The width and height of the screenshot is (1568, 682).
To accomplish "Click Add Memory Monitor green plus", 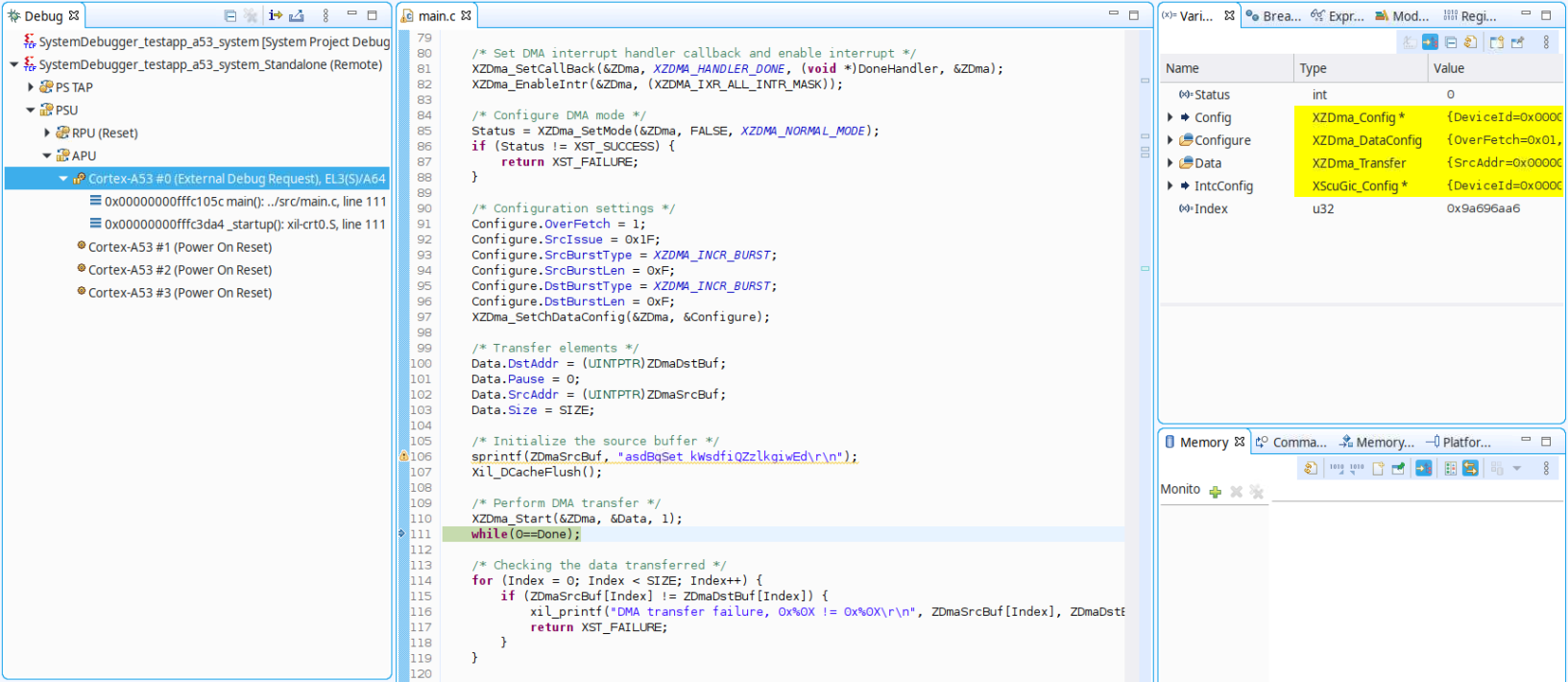I will pyautogui.click(x=1216, y=492).
